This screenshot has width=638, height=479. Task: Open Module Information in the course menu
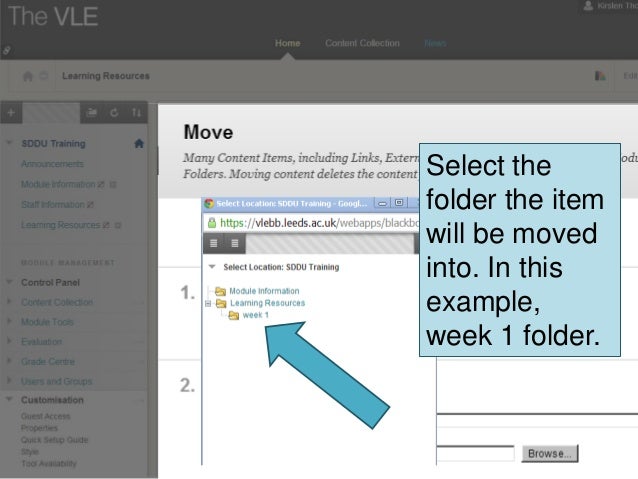(58, 184)
